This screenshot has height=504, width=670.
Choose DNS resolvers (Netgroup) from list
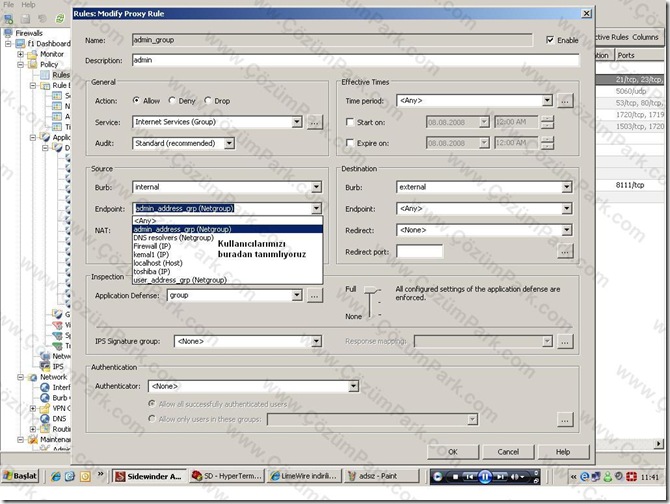click(228, 237)
